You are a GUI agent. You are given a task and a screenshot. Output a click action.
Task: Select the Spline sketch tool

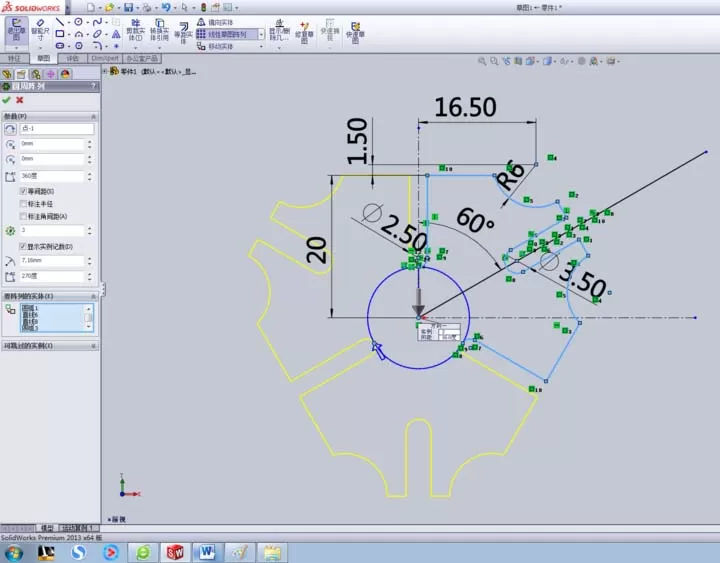tap(97, 22)
